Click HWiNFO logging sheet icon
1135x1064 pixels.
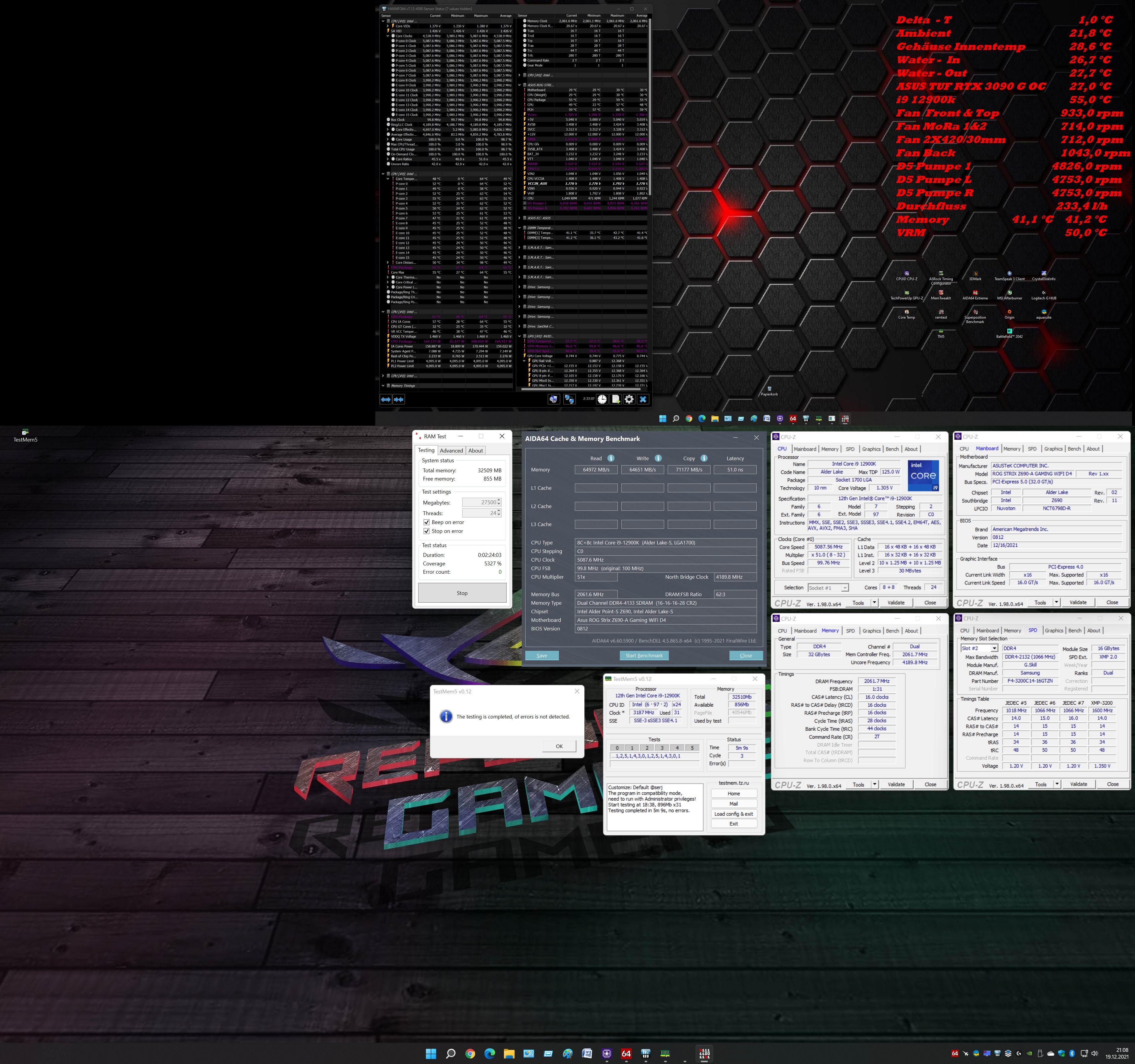click(615, 400)
